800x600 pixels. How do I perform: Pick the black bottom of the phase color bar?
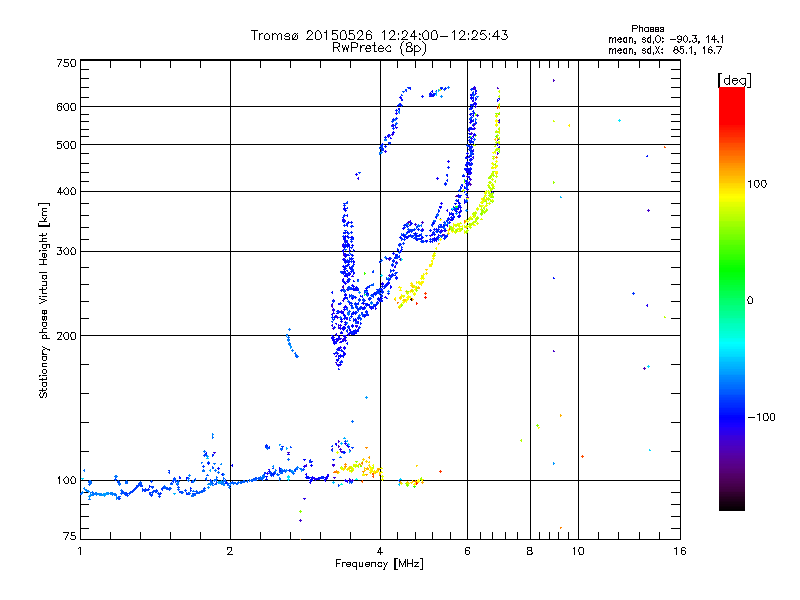point(732,505)
